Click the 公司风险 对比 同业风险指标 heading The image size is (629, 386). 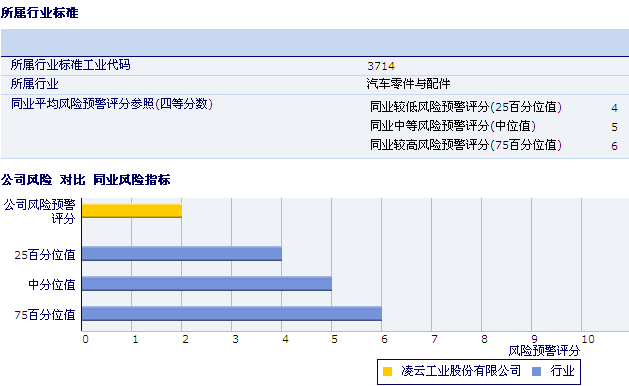[x=85, y=179]
